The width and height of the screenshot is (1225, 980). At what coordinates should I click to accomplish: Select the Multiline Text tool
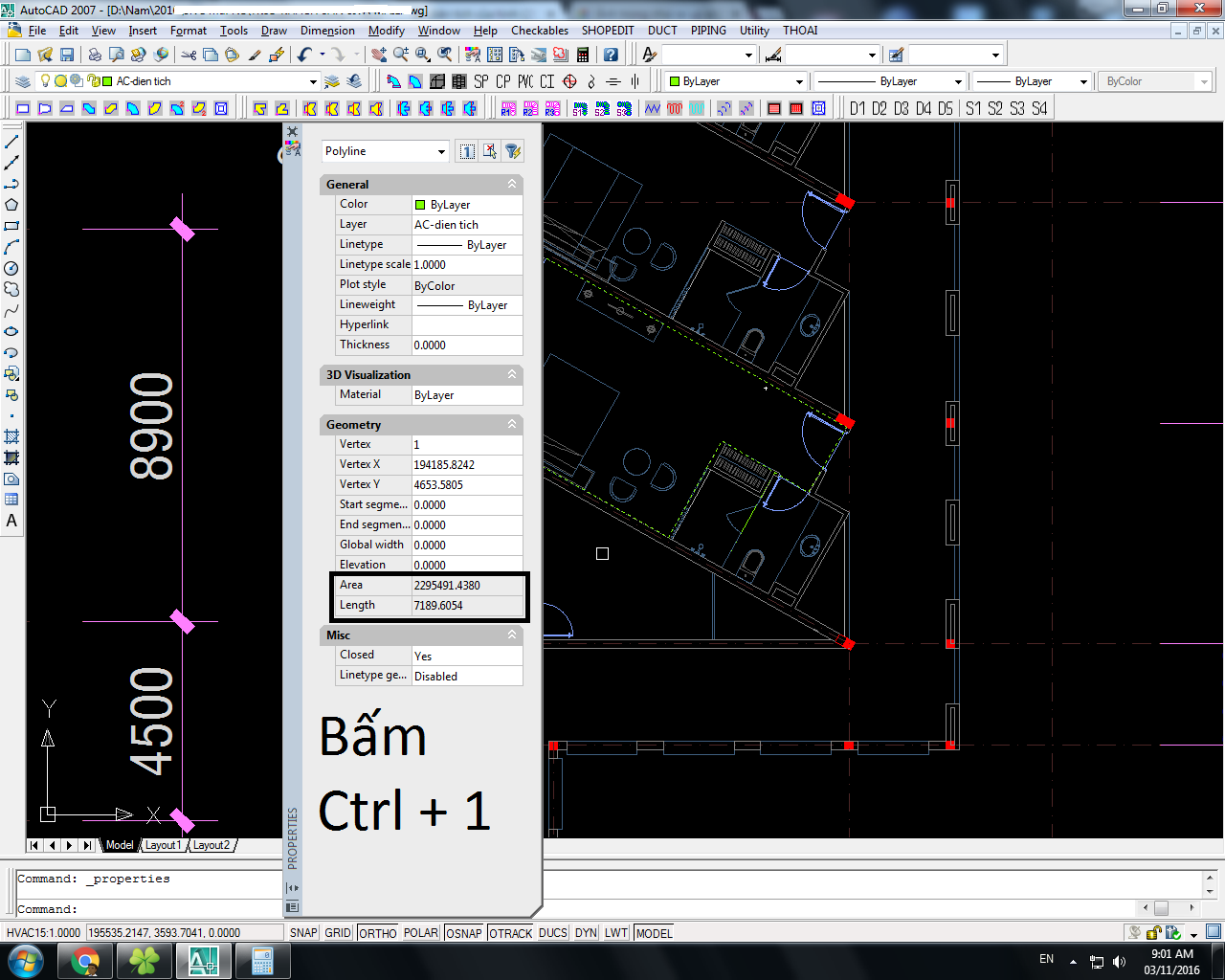pyautogui.click(x=11, y=521)
